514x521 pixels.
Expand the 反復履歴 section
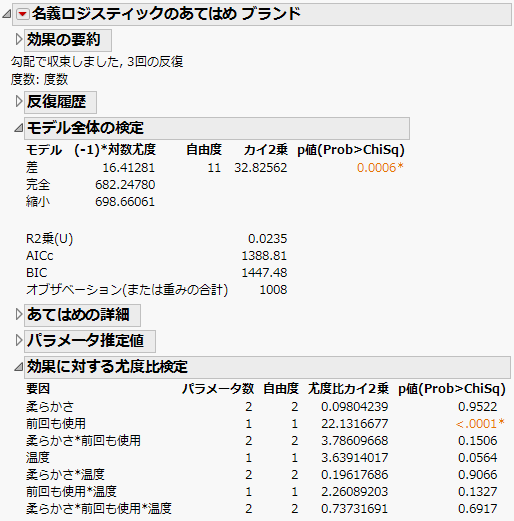(19, 102)
